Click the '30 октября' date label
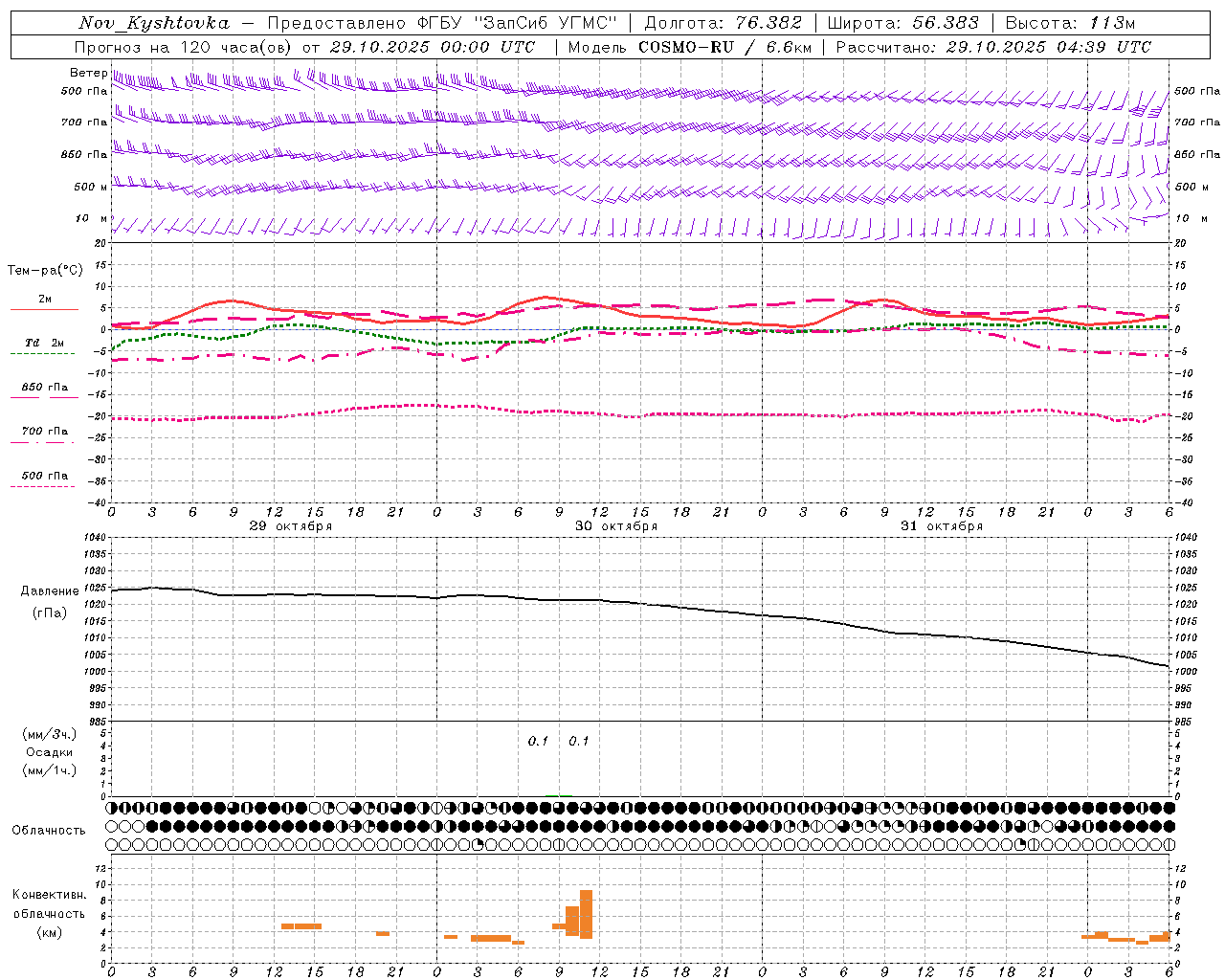The image size is (1225, 980). (x=616, y=526)
